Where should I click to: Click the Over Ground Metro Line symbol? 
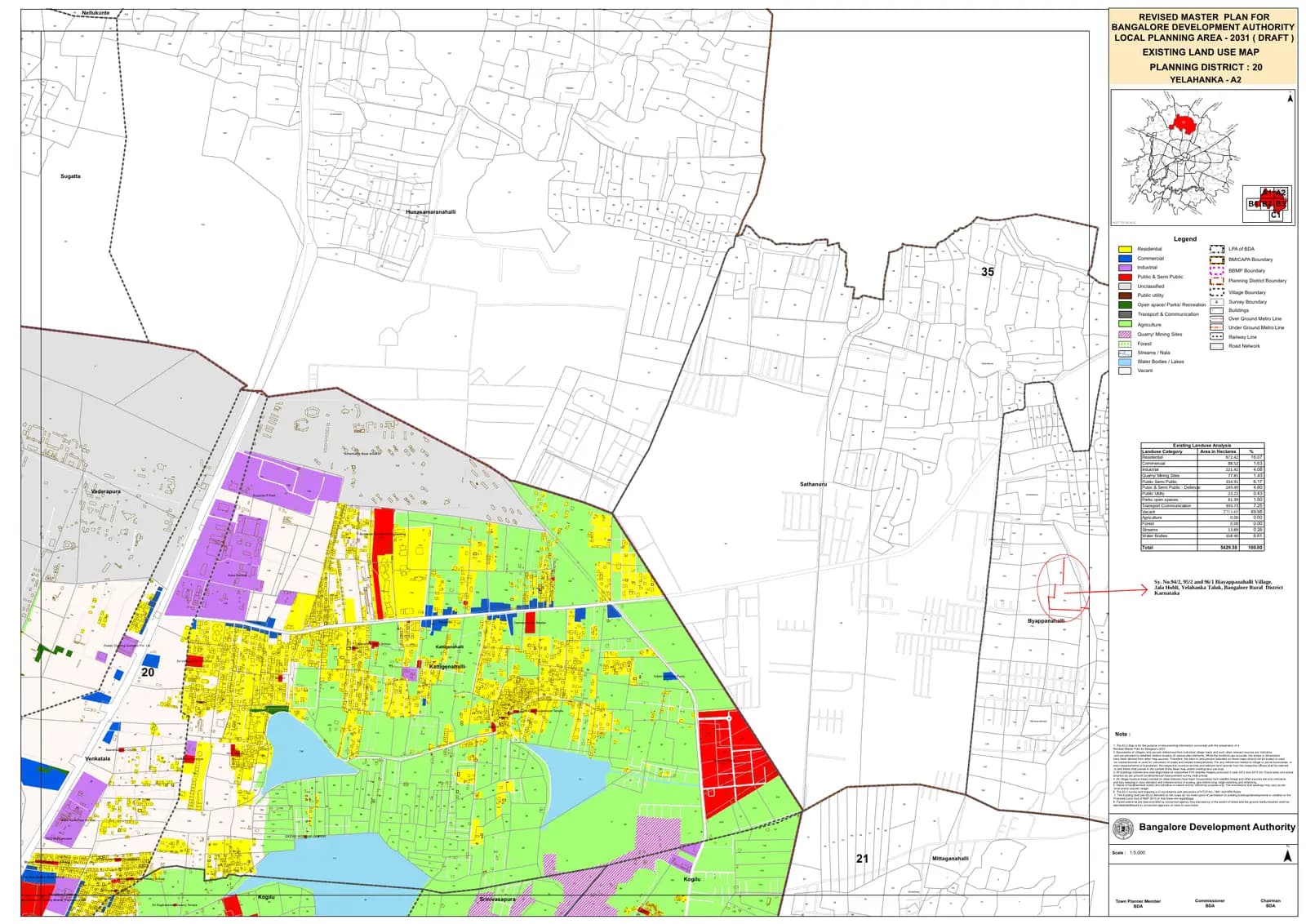1216,319
